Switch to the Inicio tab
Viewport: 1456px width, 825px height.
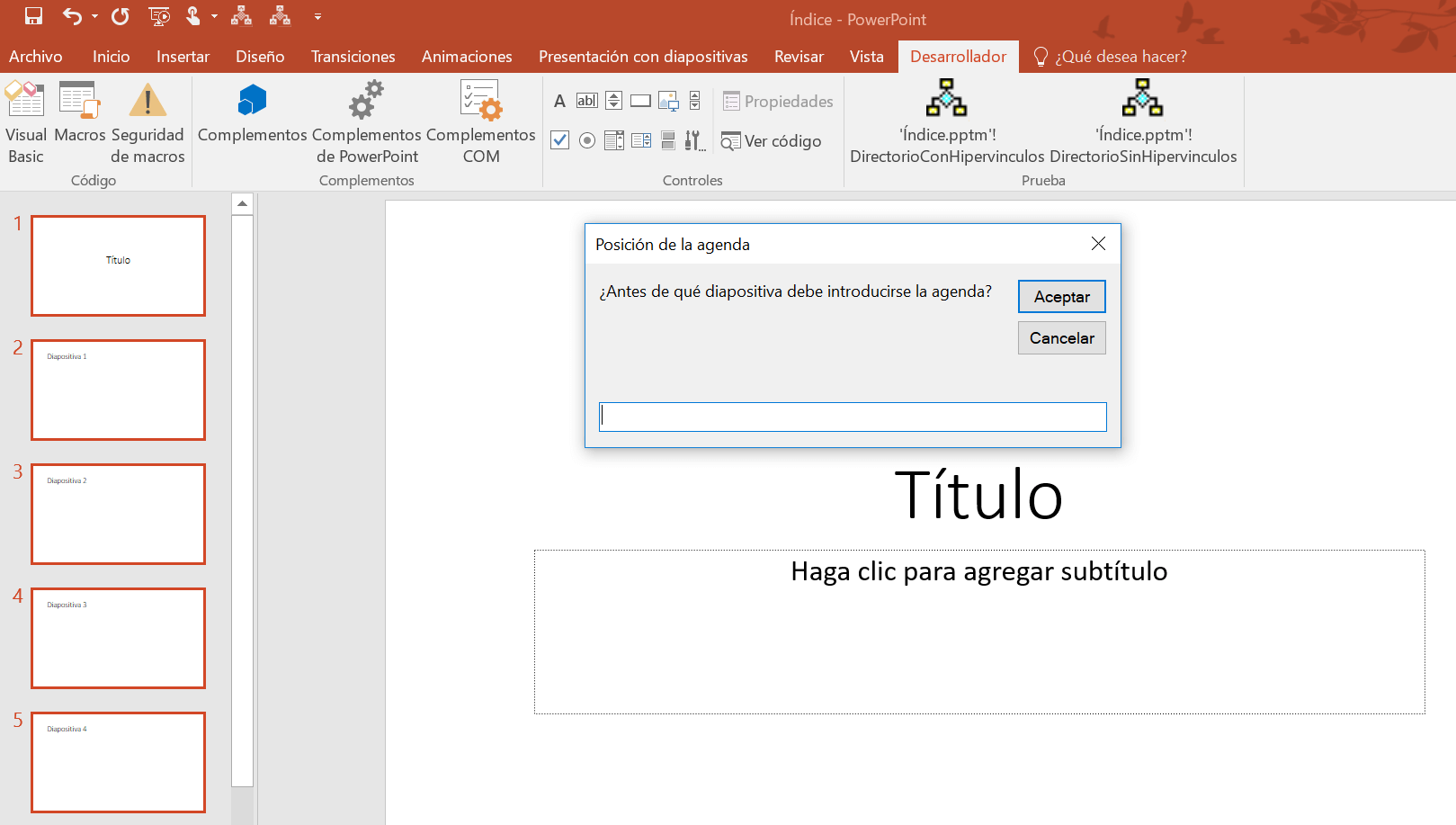[112, 57]
